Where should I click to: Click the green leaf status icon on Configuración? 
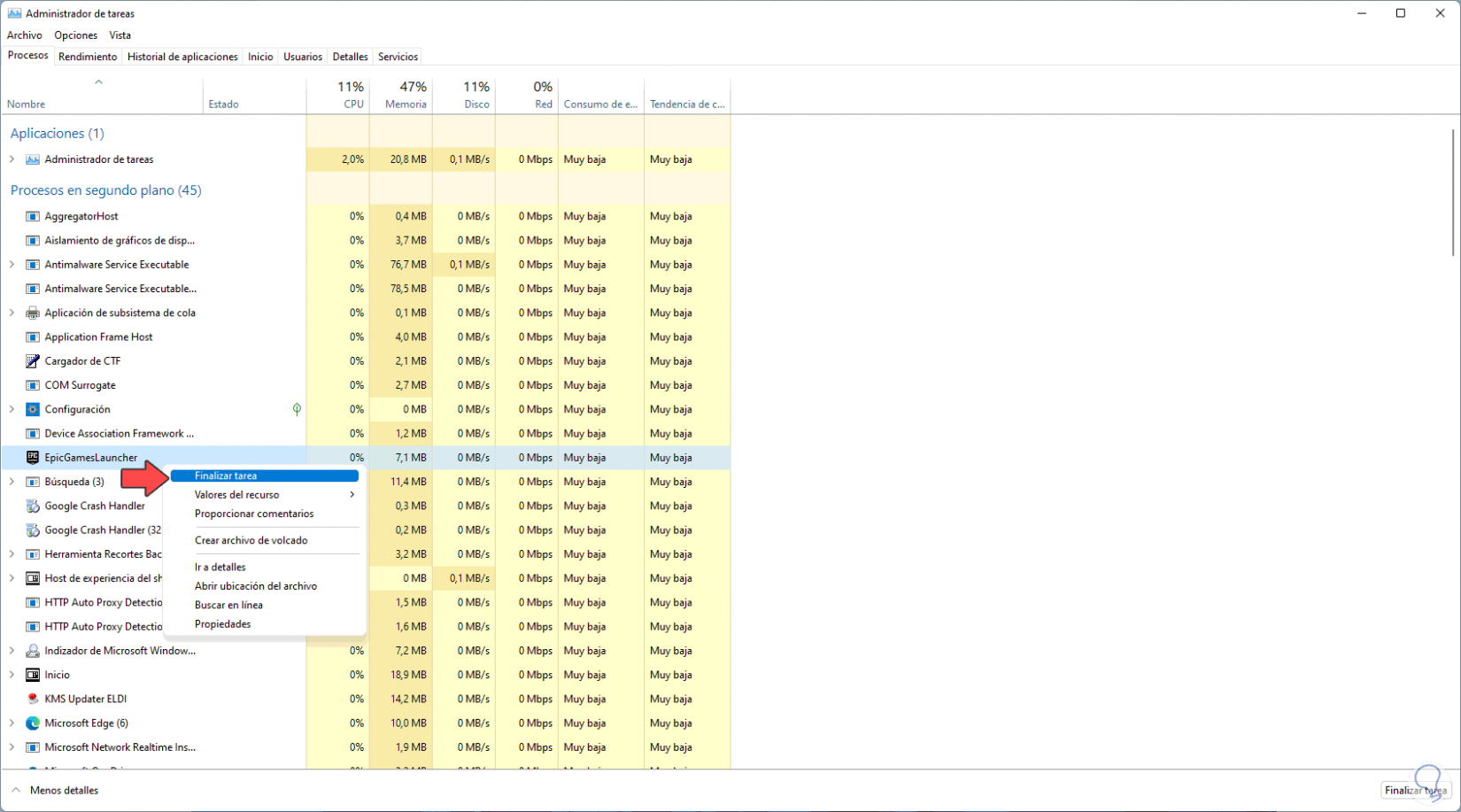click(x=297, y=409)
